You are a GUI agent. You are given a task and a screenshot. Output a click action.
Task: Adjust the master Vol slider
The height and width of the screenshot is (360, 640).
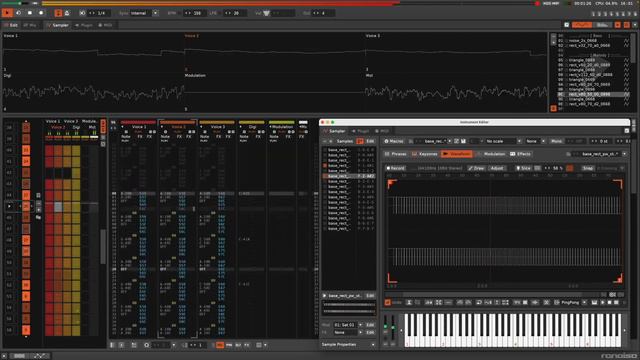pos(278,13)
